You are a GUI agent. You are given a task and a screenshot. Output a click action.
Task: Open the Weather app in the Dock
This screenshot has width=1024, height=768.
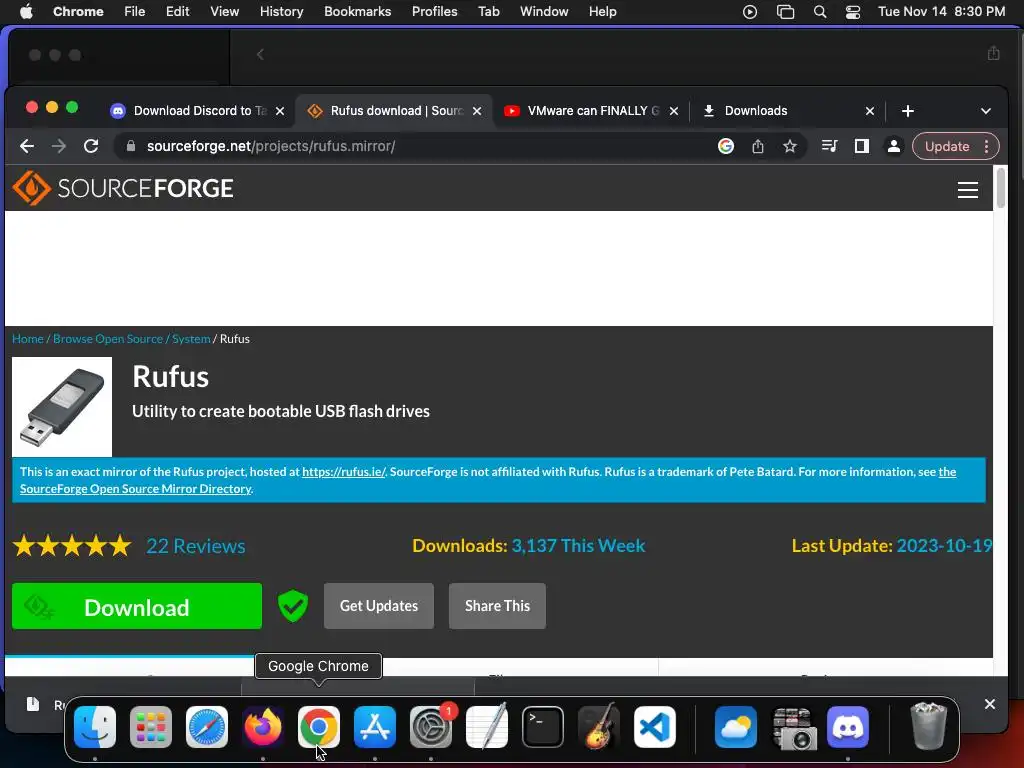coord(736,727)
